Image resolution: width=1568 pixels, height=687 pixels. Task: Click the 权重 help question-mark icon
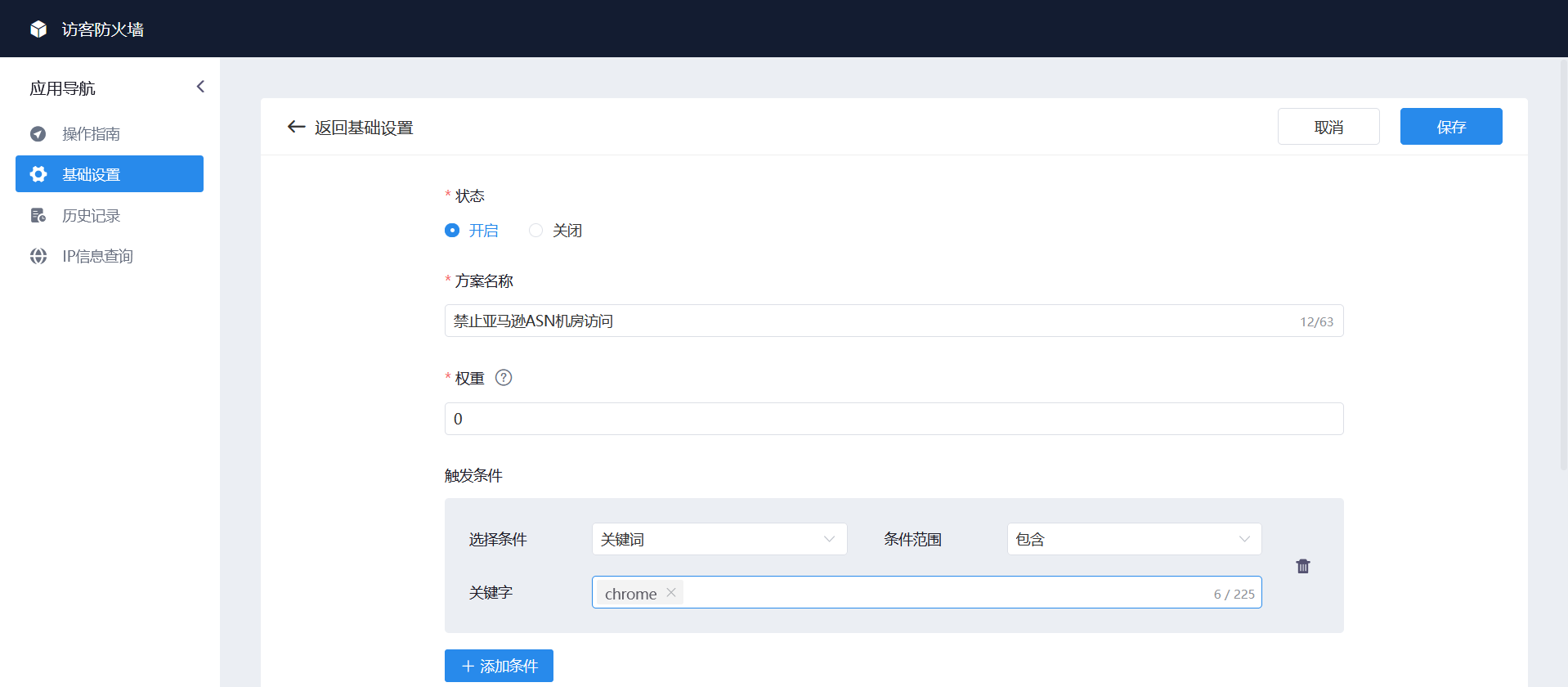point(504,378)
